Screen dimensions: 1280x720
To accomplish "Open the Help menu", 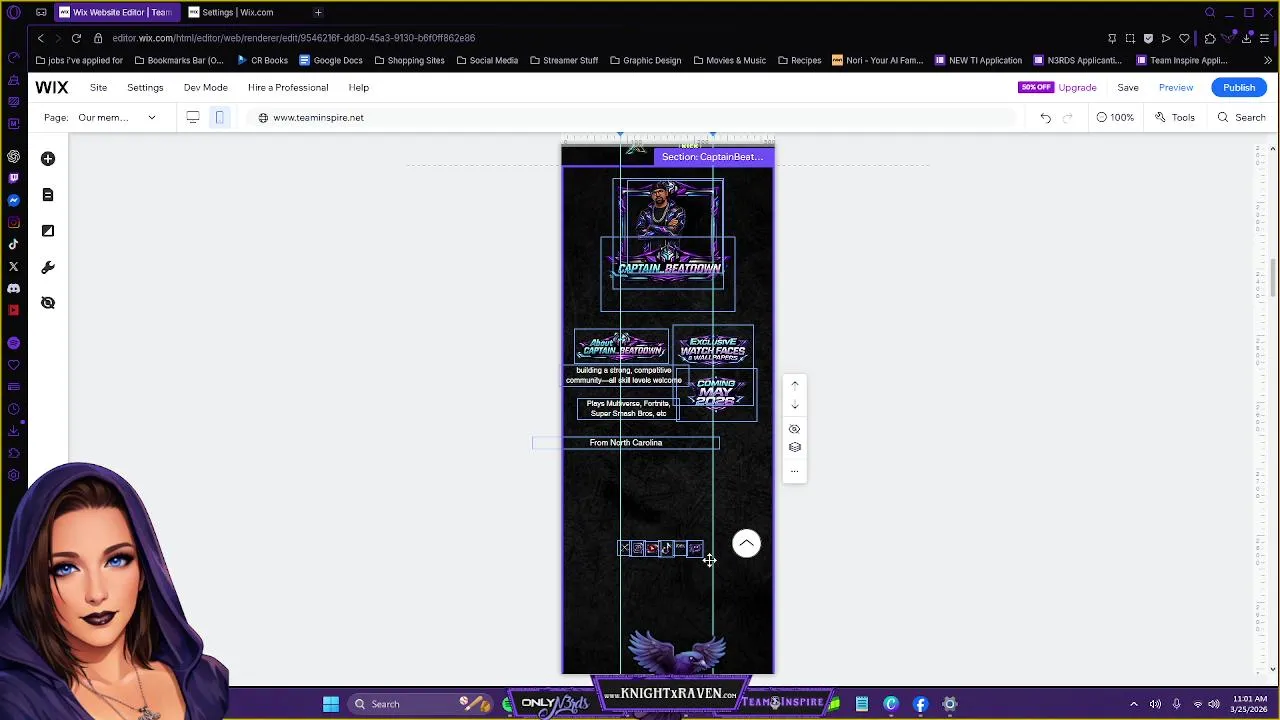I will pyautogui.click(x=358, y=88).
